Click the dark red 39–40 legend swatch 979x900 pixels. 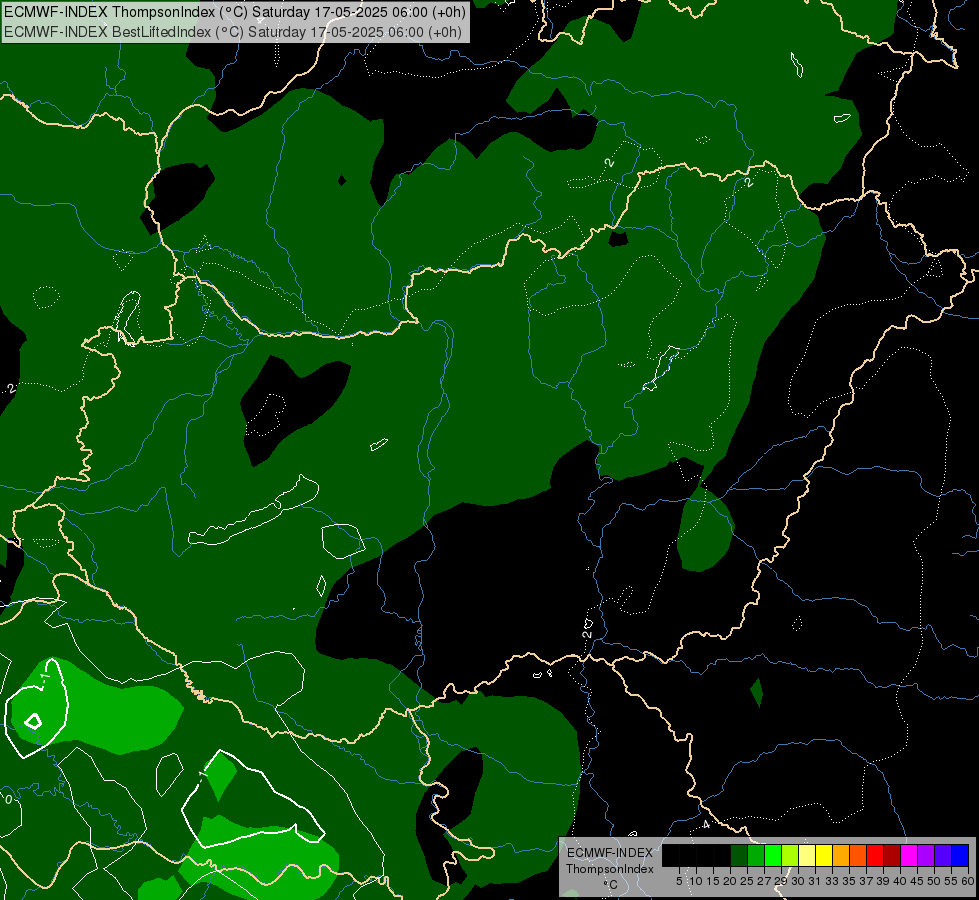click(893, 855)
